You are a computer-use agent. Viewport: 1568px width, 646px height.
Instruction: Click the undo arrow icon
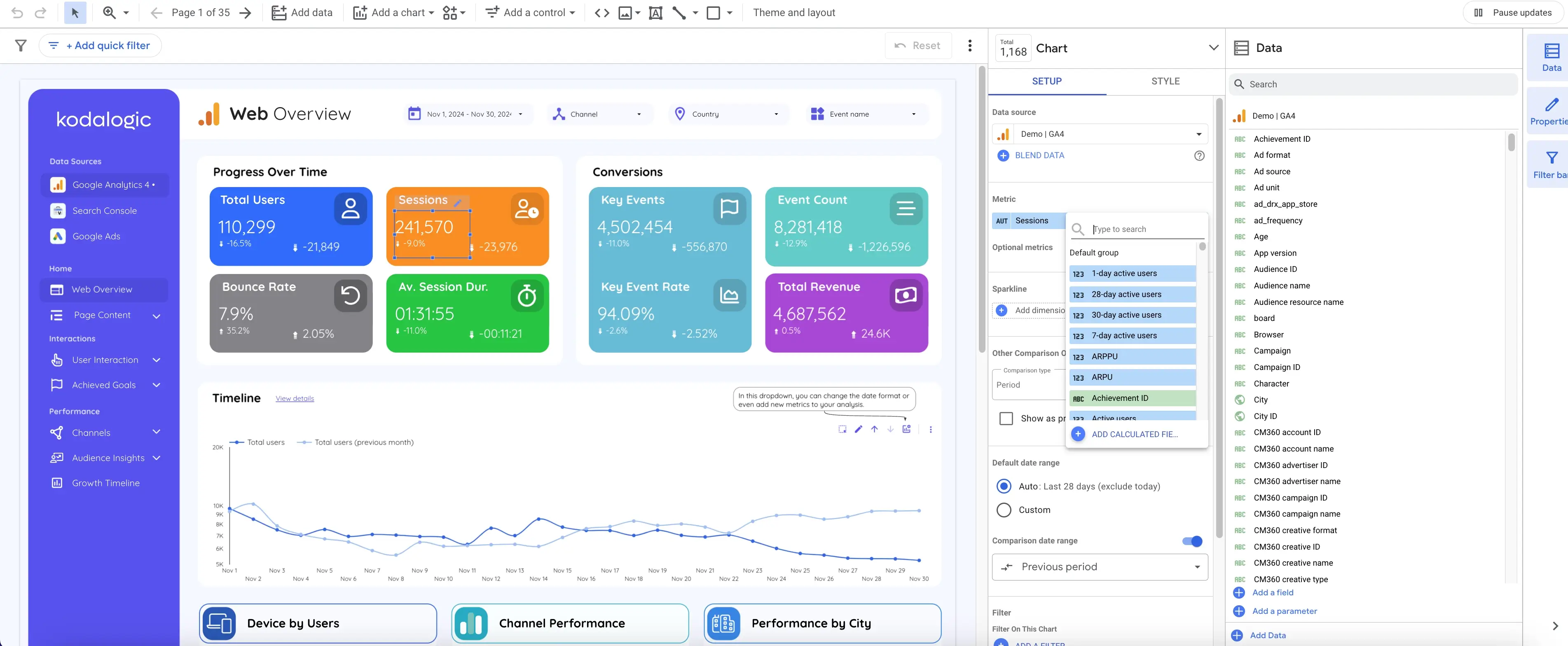coord(17,13)
